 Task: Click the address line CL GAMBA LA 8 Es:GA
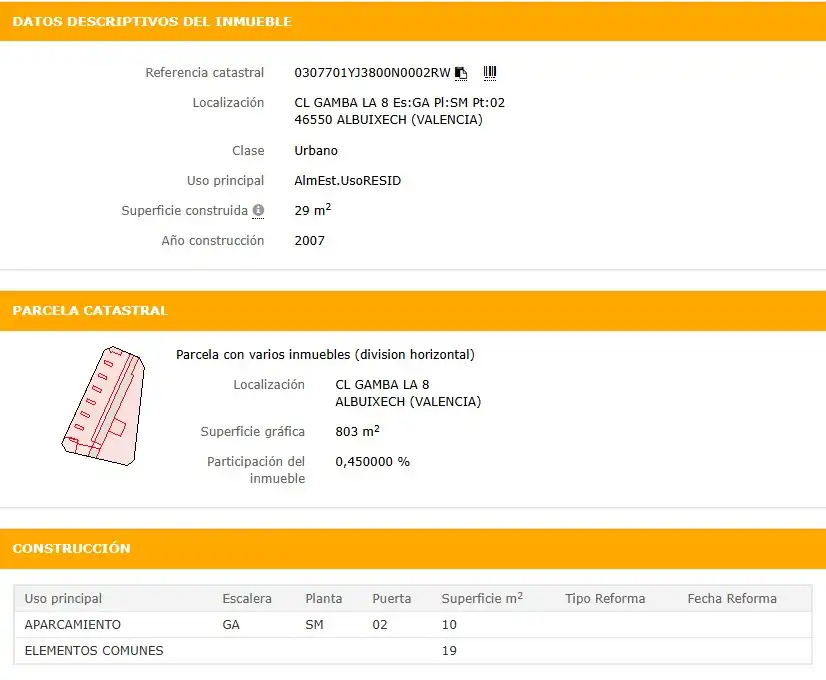tap(399, 103)
